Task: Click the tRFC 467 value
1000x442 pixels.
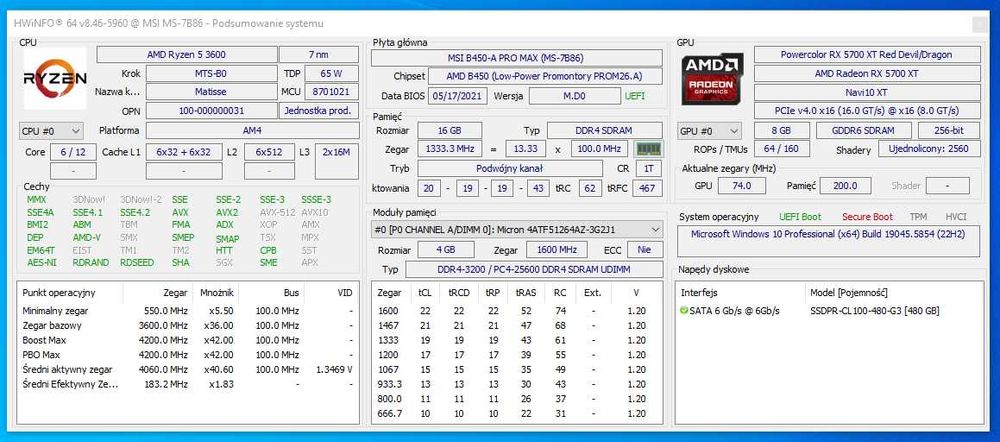Action: (648, 188)
